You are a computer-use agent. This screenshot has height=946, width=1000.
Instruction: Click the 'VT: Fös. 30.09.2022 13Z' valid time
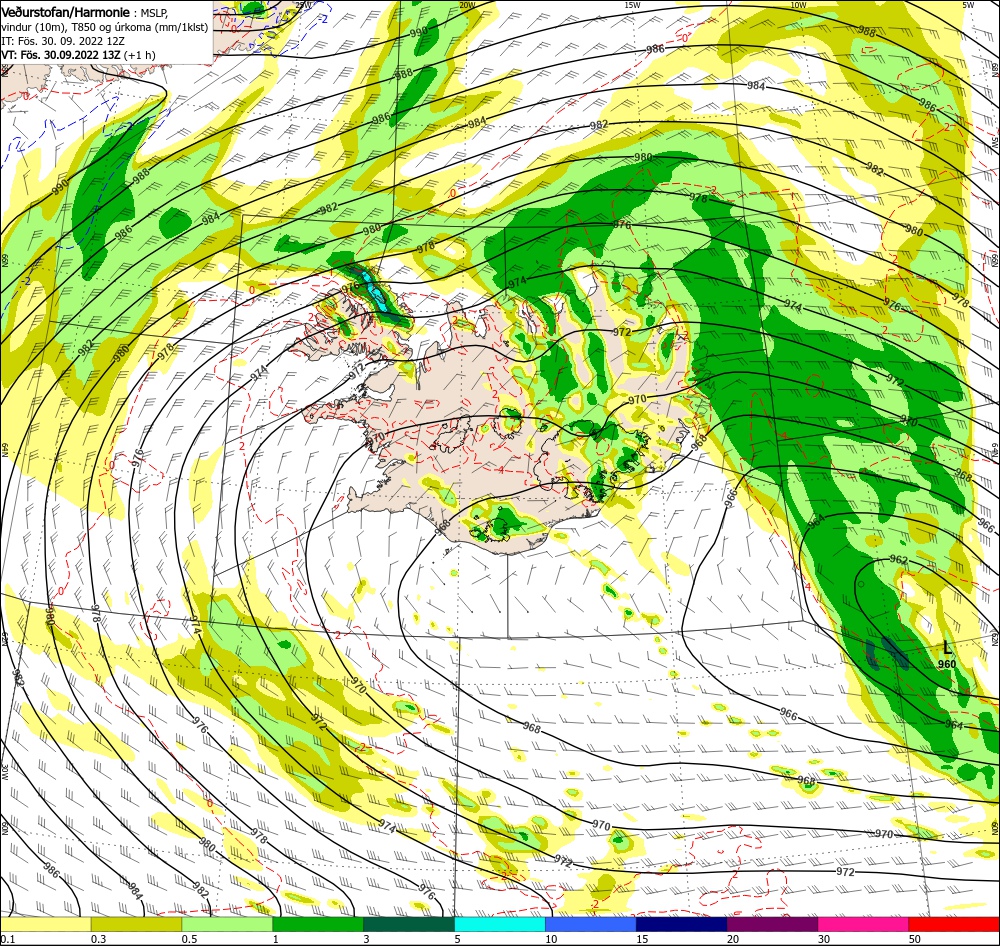click(x=61, y=55)
